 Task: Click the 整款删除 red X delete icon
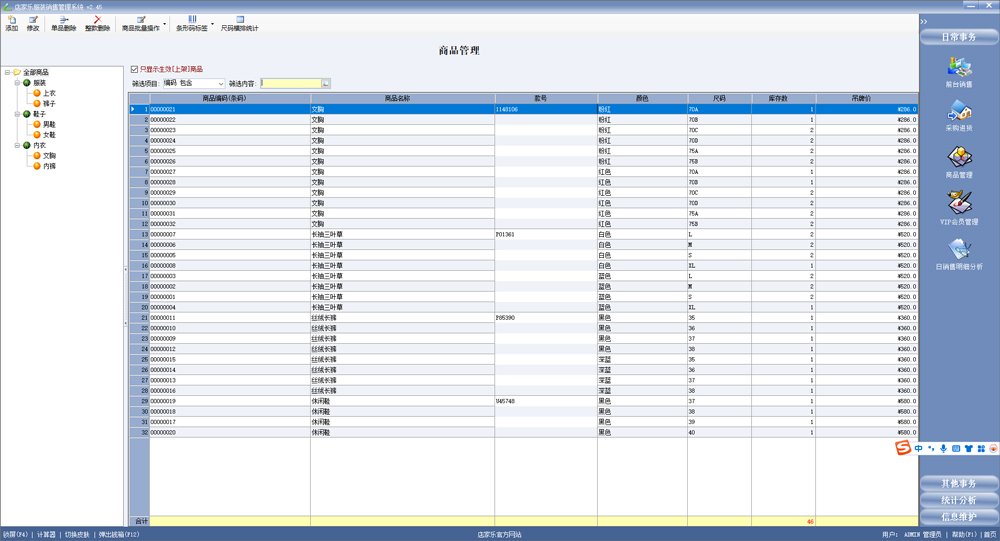tap(98, 24)
